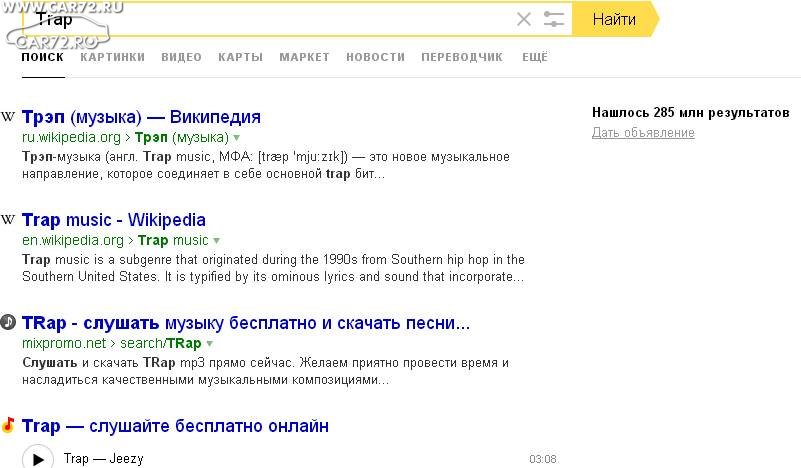Clear the search query with the X icon

(x=524, y=19)
